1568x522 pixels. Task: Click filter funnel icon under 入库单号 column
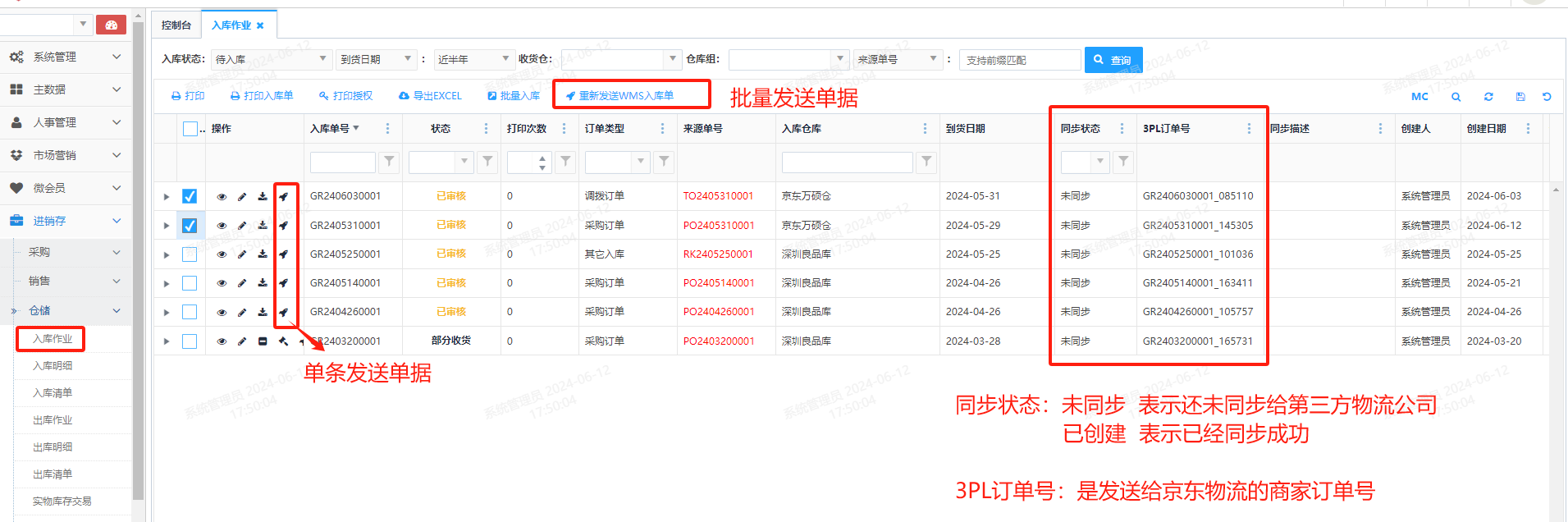[390, 162]
